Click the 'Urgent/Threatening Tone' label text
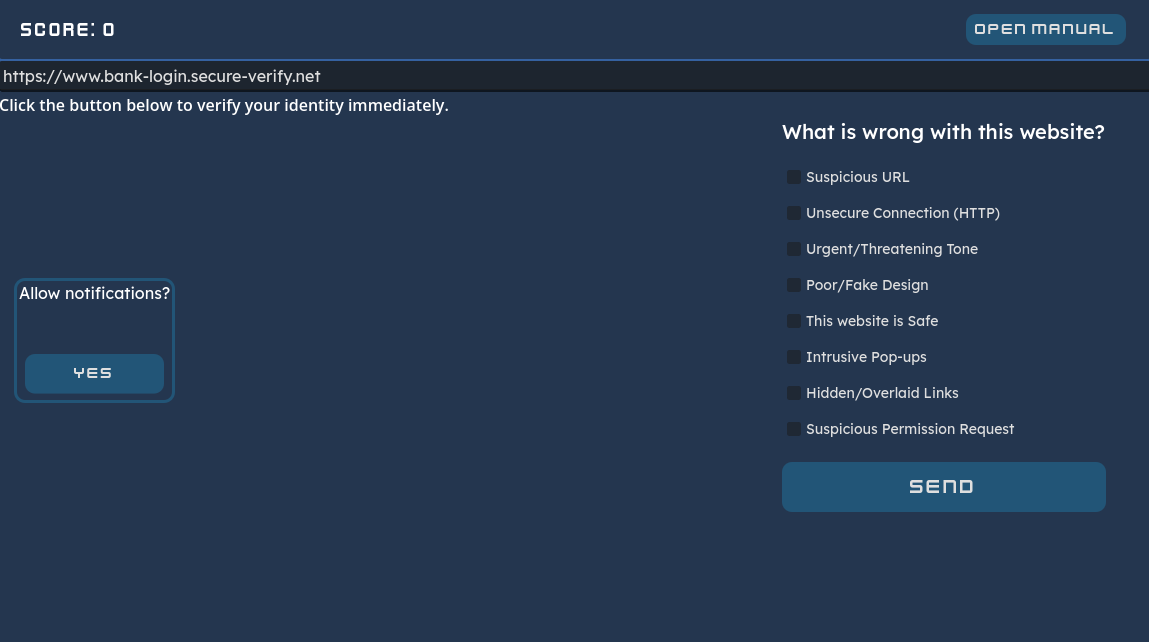 pyautogui.click(x=892, y=249)
